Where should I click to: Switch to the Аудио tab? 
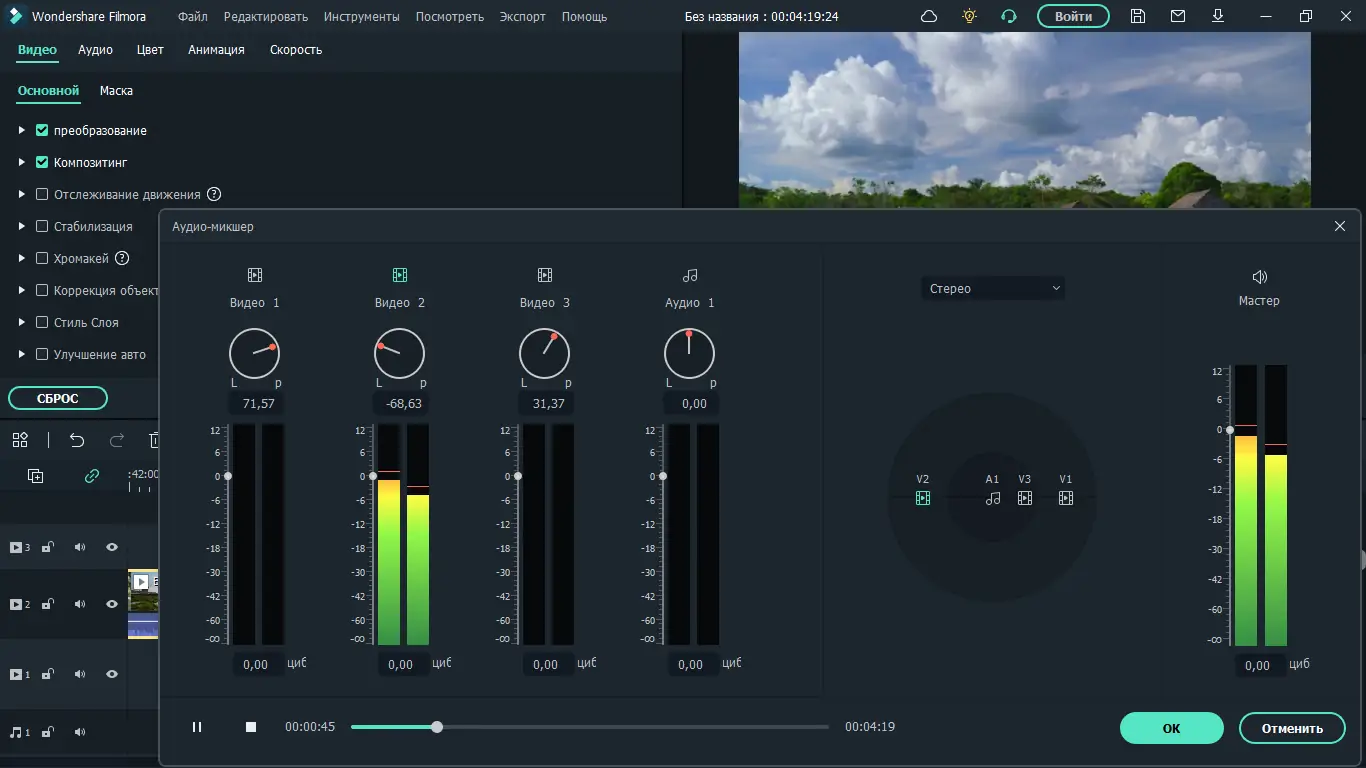coord(96,50)
